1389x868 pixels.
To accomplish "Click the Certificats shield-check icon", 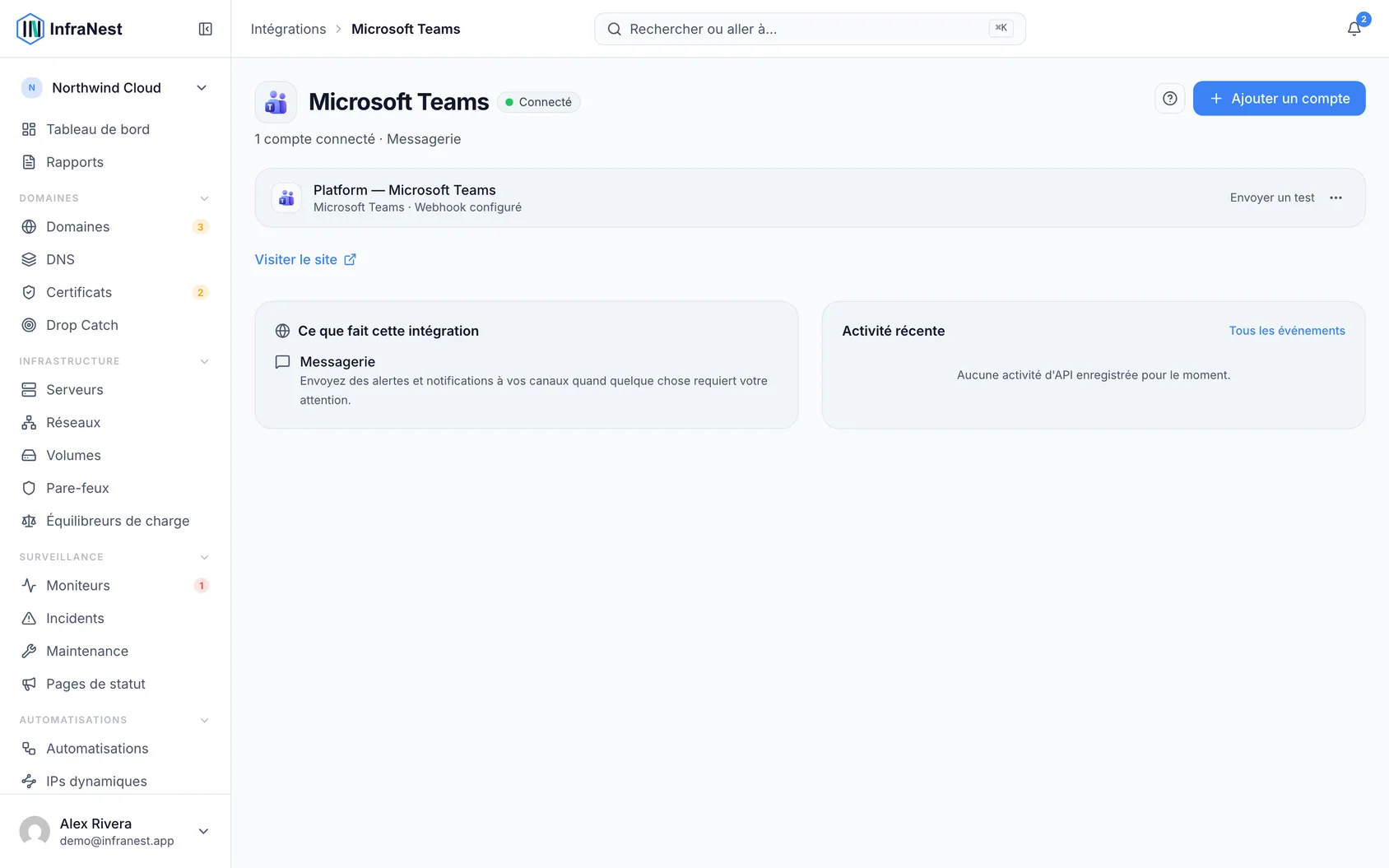I will 29,292.
